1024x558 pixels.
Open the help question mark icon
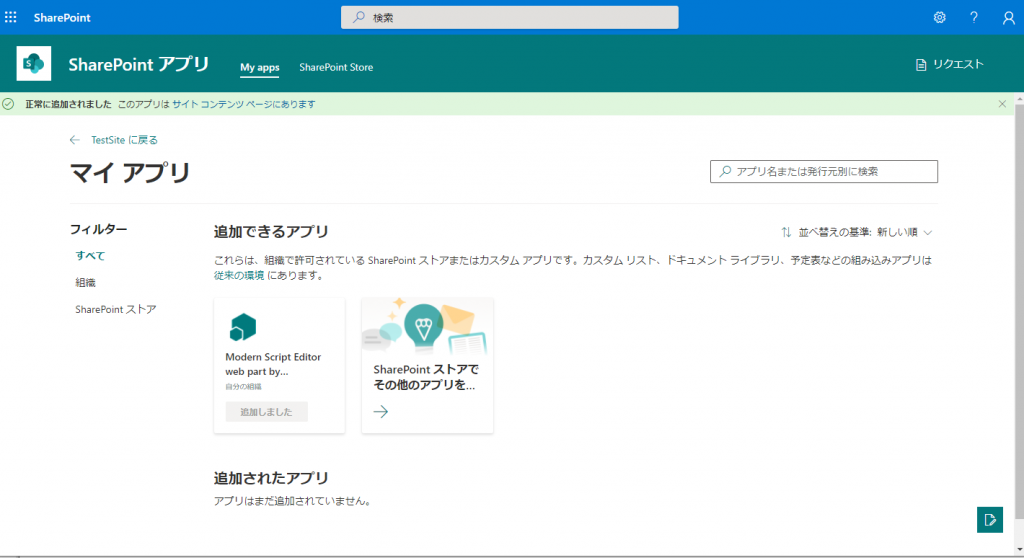(974, 18)
